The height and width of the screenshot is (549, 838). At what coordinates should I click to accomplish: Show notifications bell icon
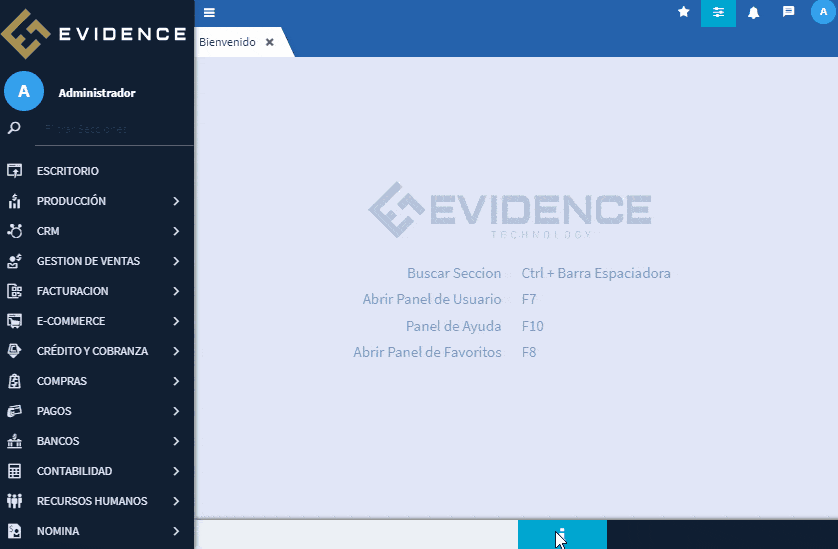point(754,12)
